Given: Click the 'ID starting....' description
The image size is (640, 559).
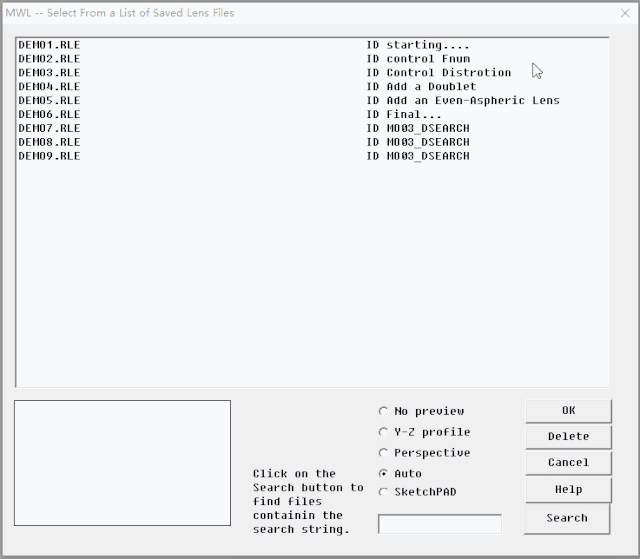Looking at the screenshot, I should pos(418,45).
